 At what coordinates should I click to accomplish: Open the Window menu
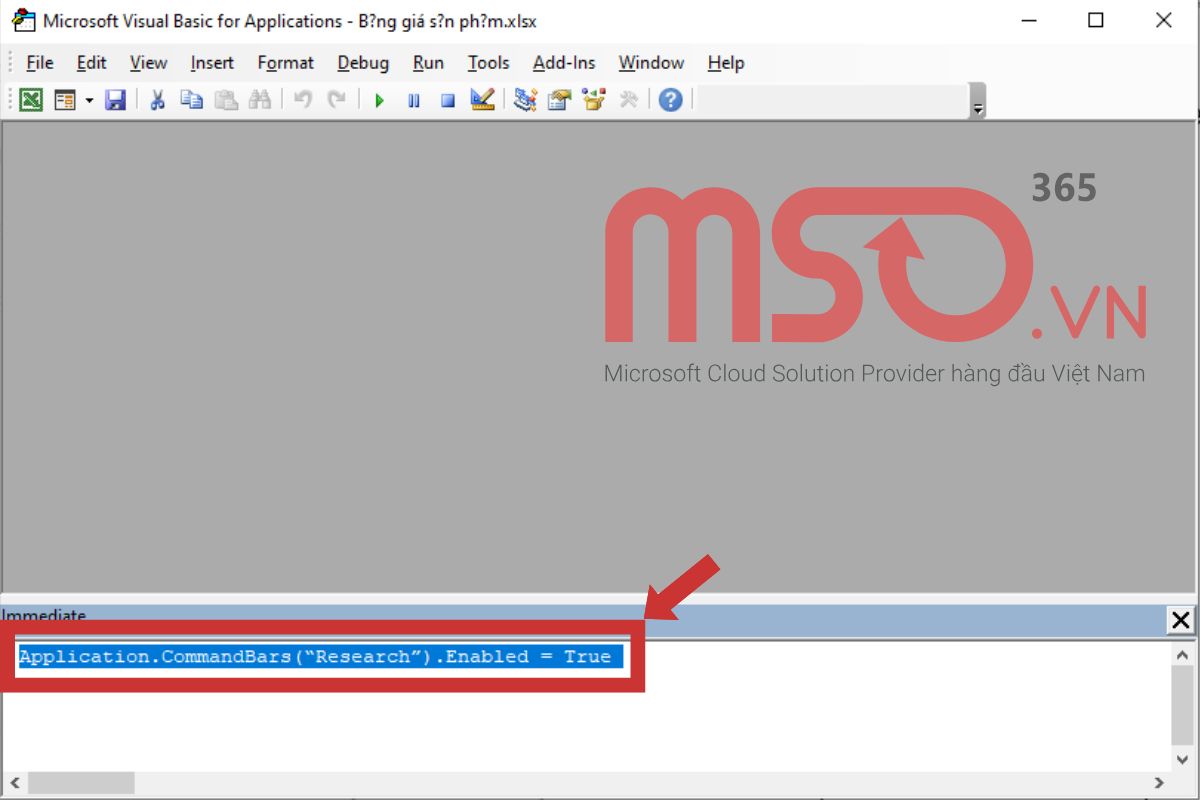click(x=651, y=62)
